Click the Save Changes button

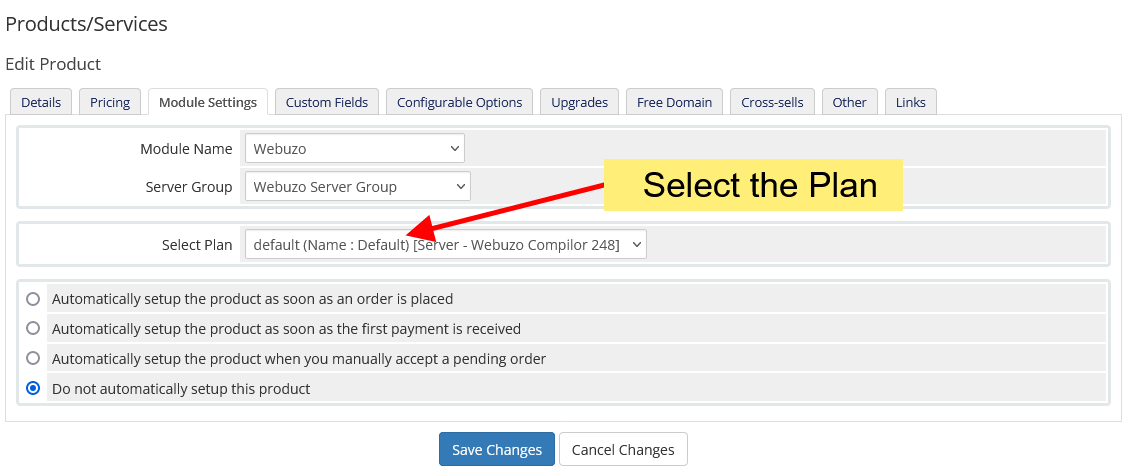point(497,450)
